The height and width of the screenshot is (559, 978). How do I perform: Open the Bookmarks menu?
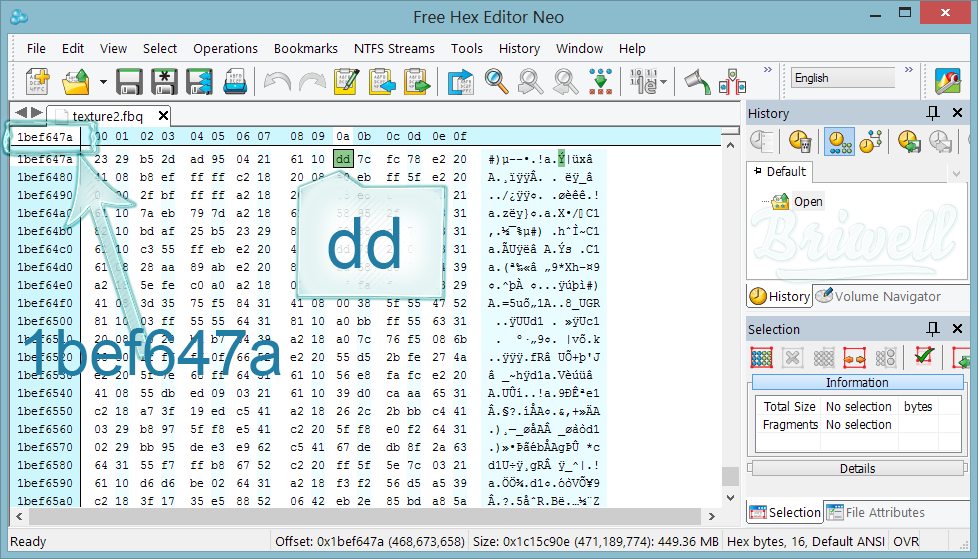306,49
